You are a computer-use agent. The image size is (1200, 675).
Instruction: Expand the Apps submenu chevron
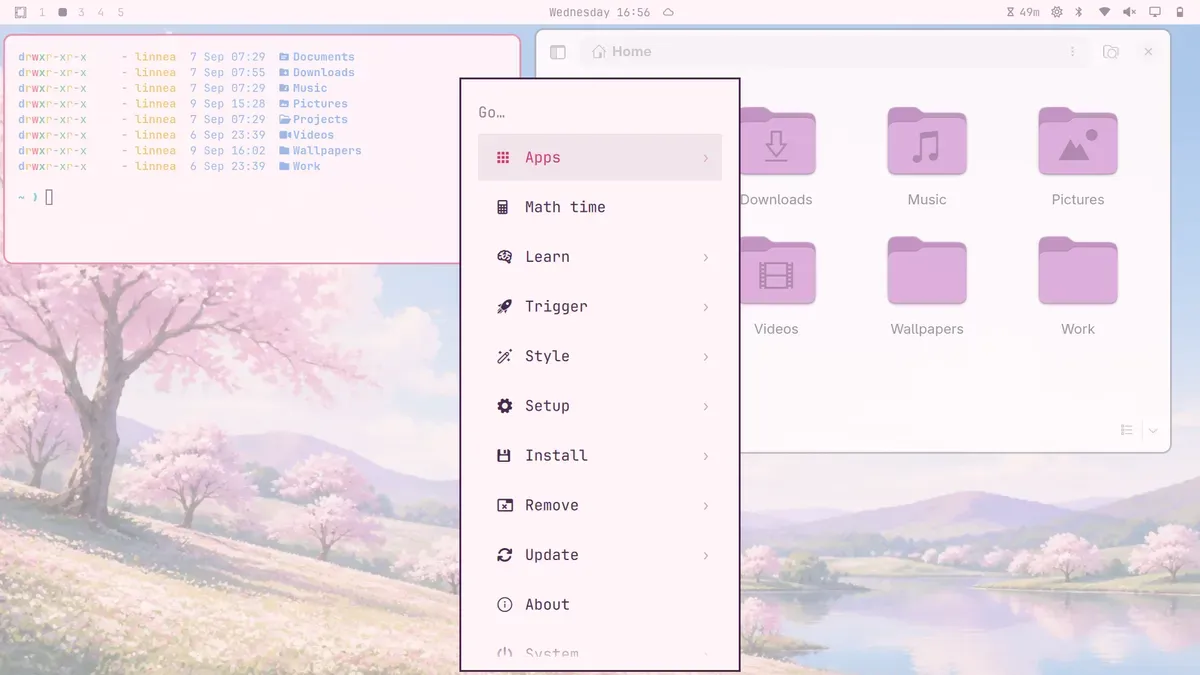(705, 158)
